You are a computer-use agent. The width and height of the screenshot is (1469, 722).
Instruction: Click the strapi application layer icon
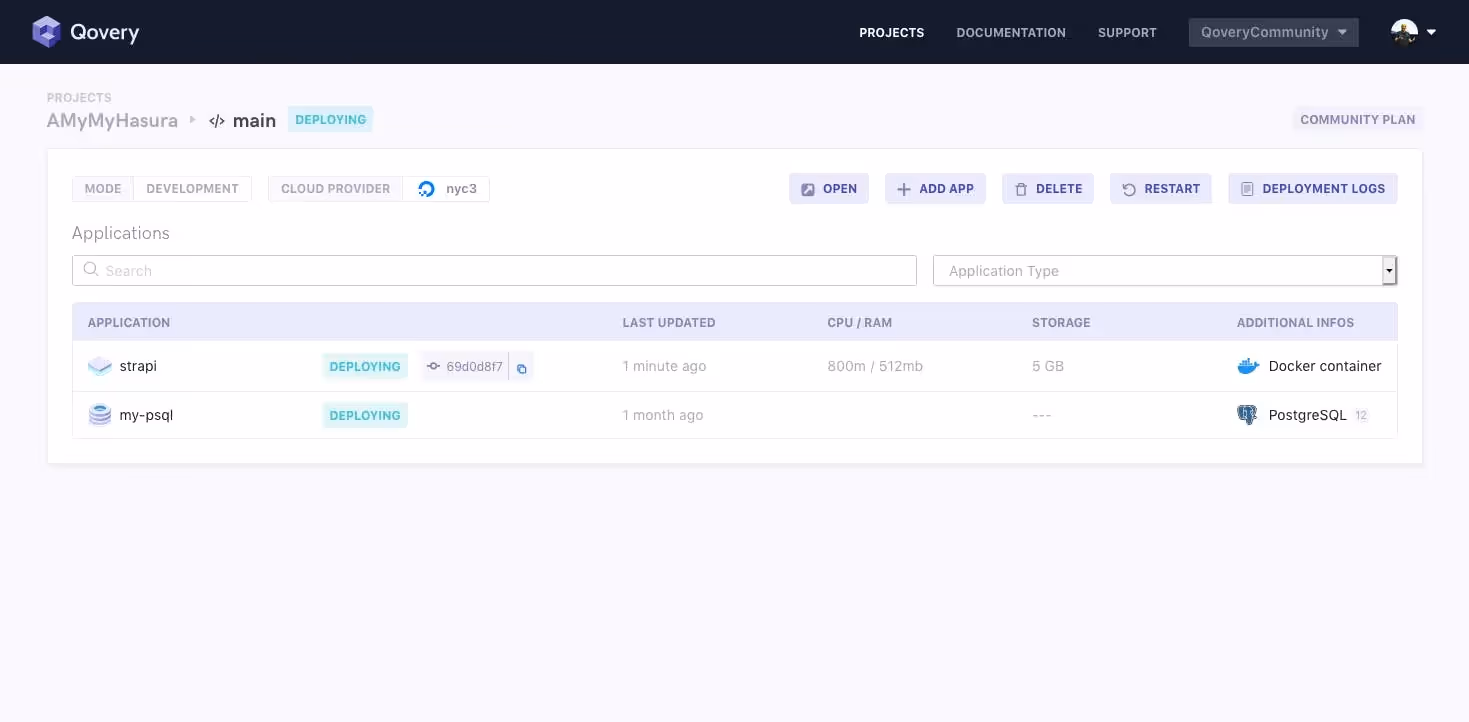pos(100,366)
